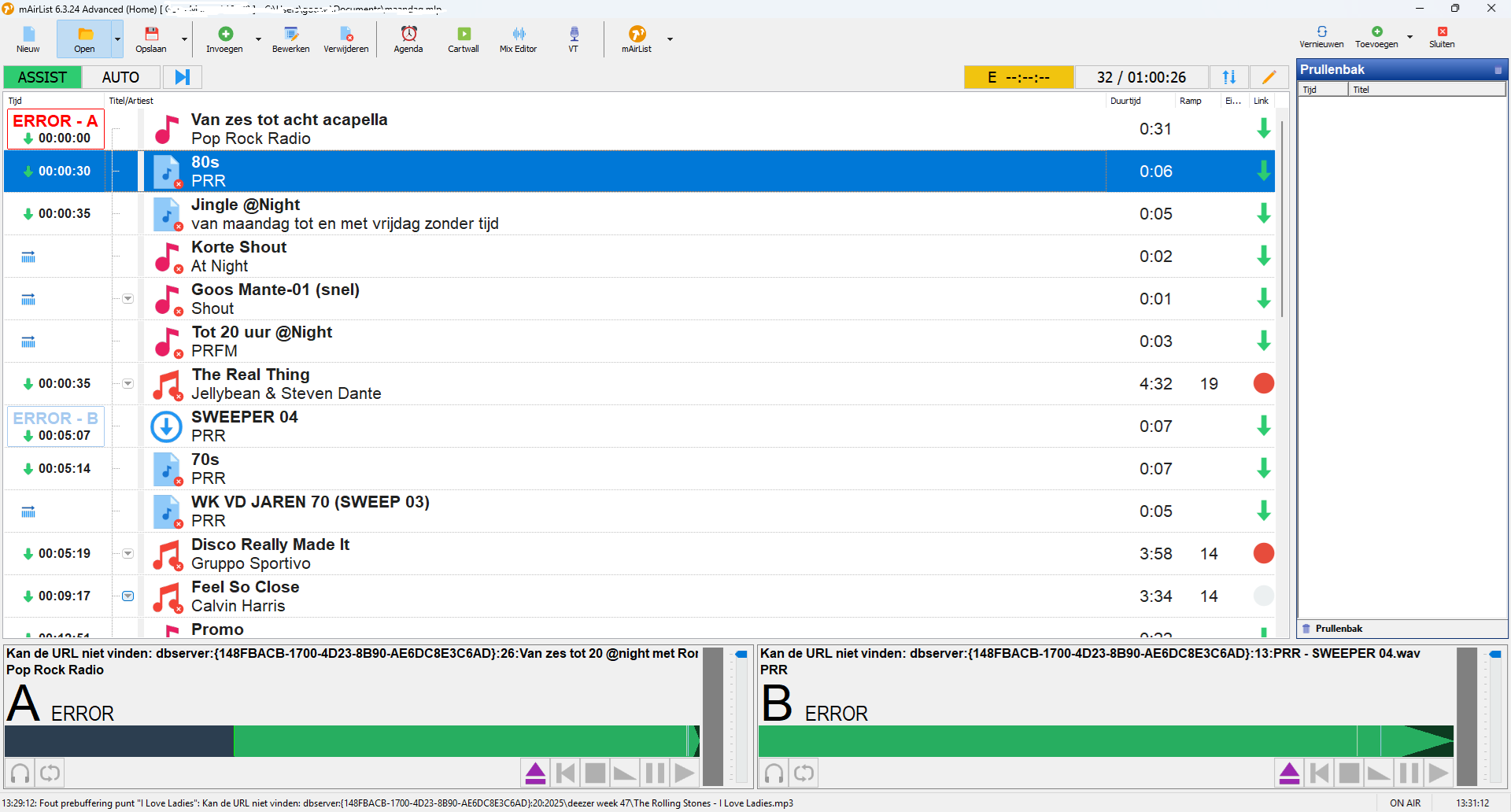The height and width of the screenshot is (812, 1511).
Task: Click the eject button on Player A
Action: tap(535, 773)
